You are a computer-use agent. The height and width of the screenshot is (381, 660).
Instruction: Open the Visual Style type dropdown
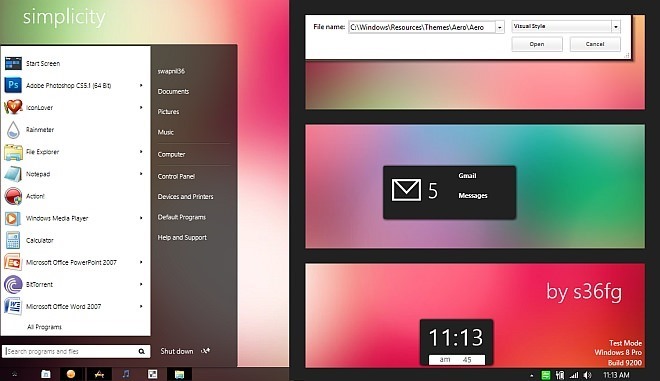[566, 27]
